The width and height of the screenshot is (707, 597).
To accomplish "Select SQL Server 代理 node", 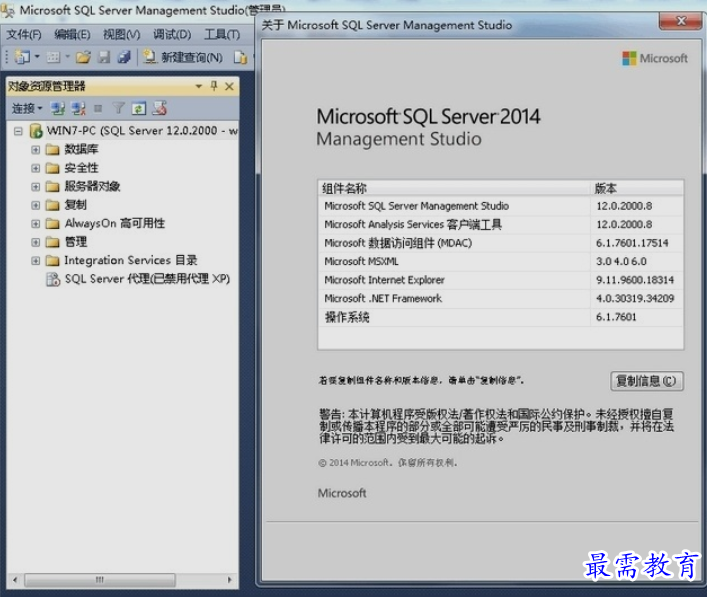I will (x=147, y=279).
